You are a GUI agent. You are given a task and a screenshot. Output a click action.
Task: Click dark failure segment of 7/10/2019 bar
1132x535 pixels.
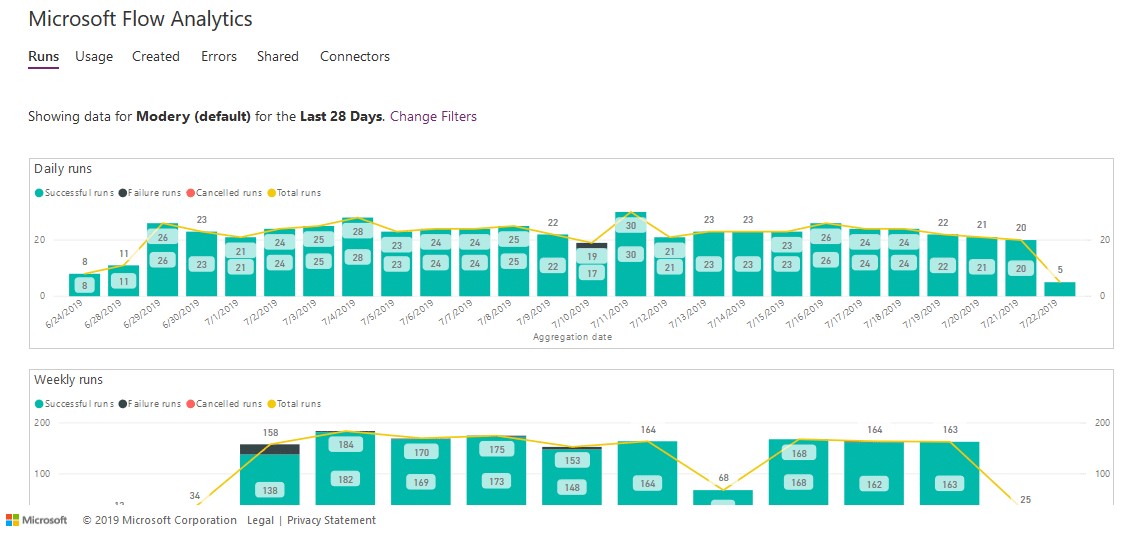coord(591,245)
